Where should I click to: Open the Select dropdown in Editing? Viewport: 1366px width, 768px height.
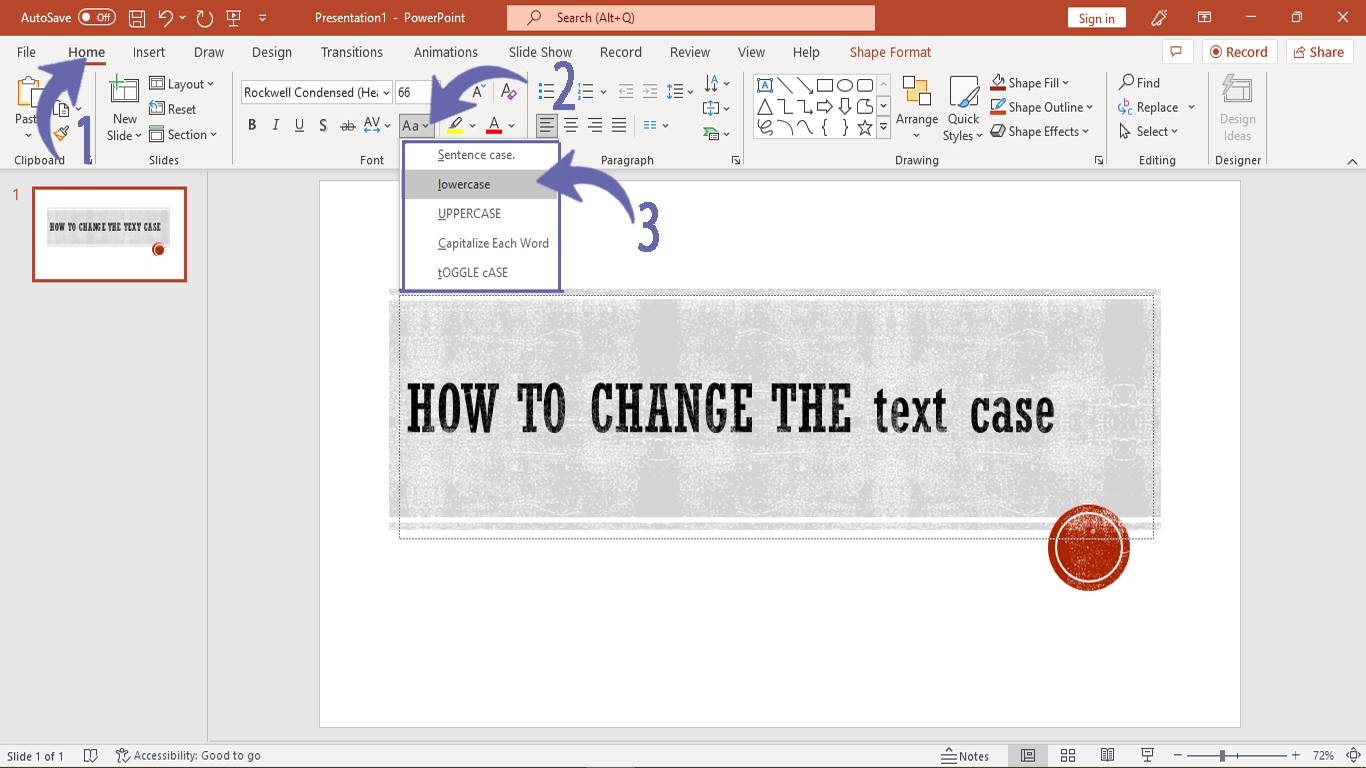(1149, 131)
